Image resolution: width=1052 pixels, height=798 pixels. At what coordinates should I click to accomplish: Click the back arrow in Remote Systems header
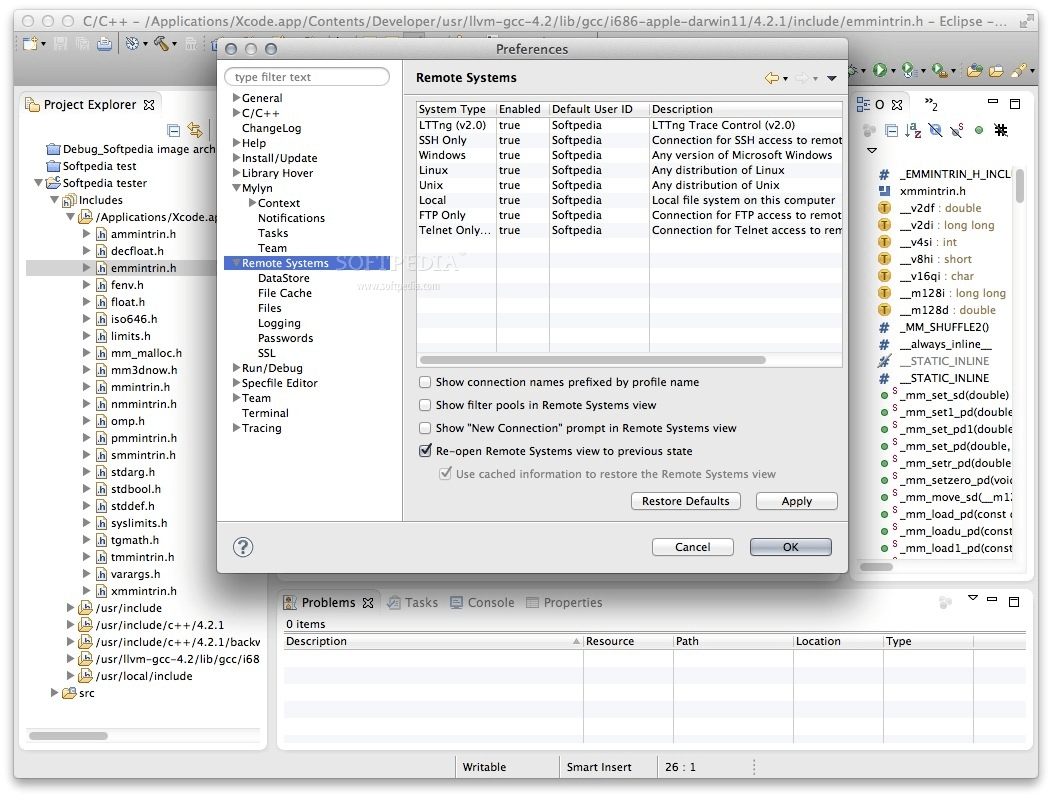[x=772, y=78]
